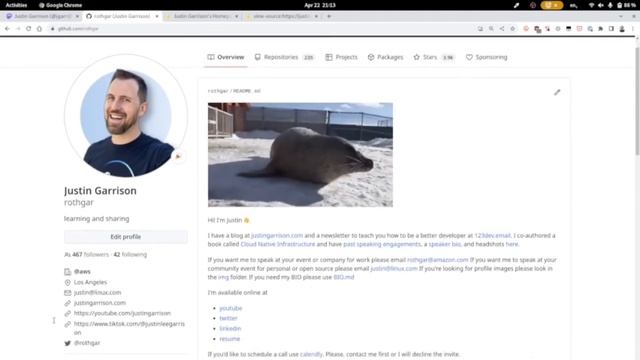The height and width of the screenshot is (360, 640).
Task: Open the Packages tab
Action: pyautogui.click(x=385, y=57)
